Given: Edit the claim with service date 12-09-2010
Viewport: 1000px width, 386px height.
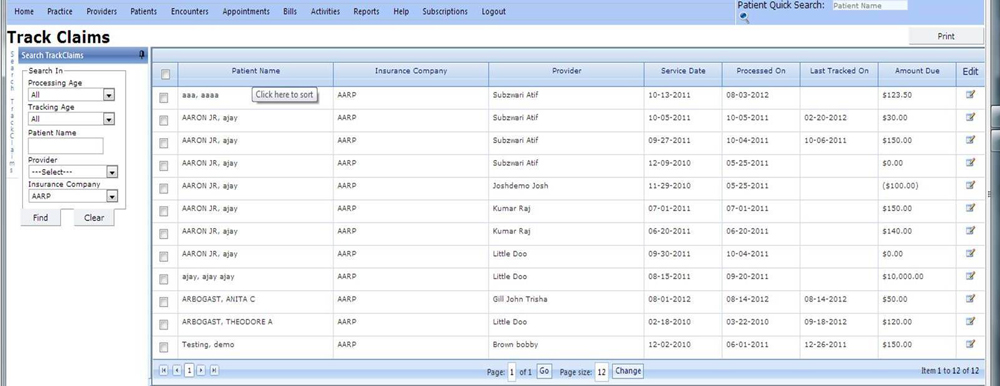Looking at the screenshot, I should point(971,162).
